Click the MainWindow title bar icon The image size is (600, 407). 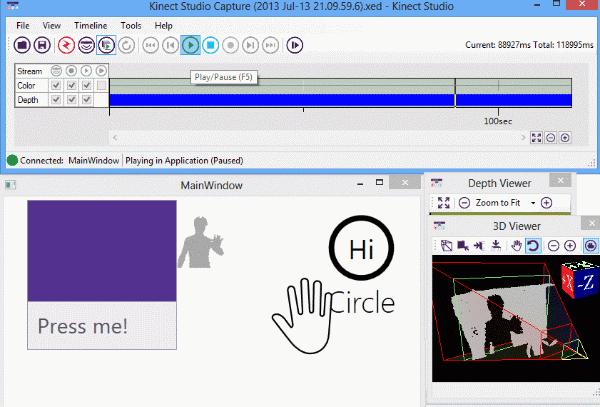(10, 185)
